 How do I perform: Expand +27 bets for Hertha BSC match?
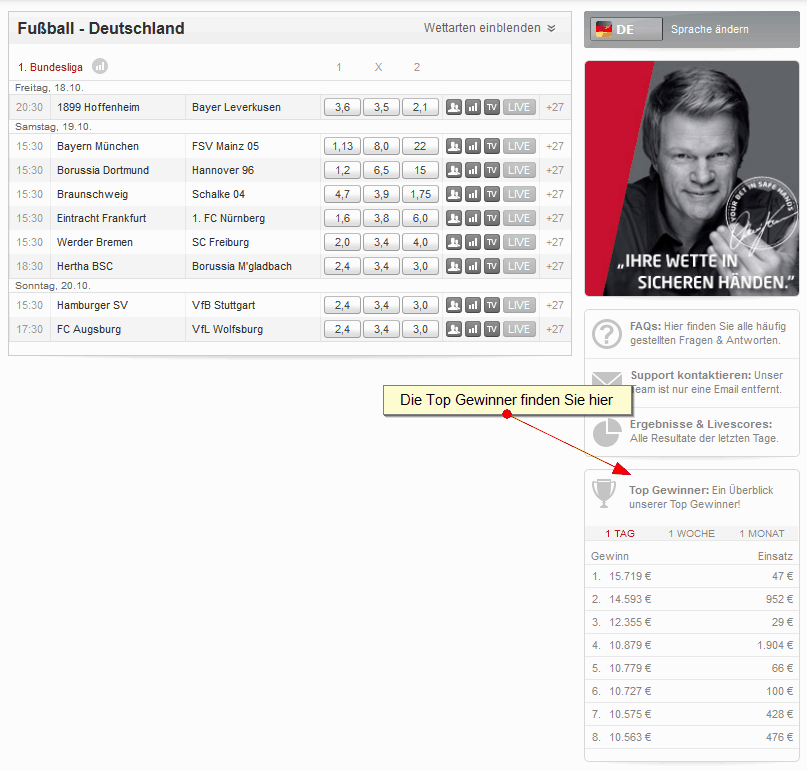(555, 266)
